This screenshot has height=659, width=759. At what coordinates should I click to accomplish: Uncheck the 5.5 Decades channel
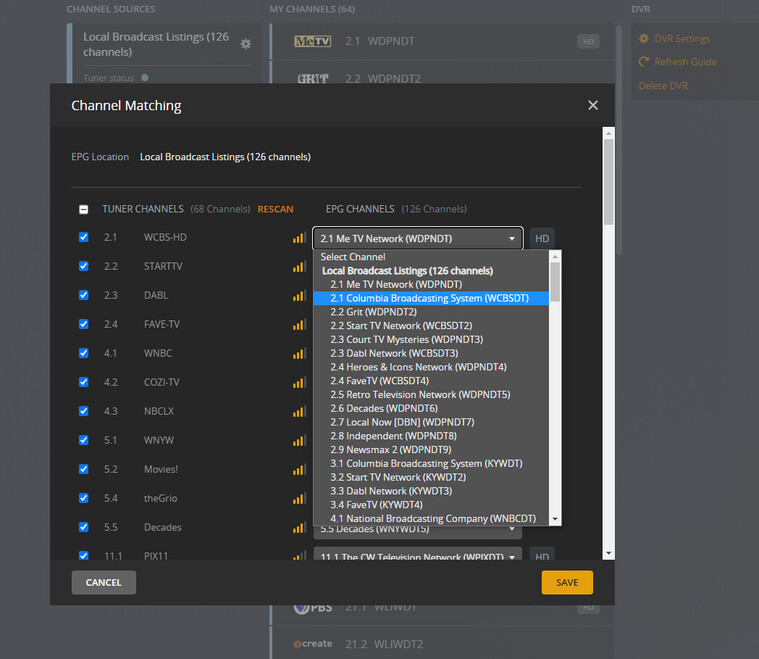[x=84, y=527]
